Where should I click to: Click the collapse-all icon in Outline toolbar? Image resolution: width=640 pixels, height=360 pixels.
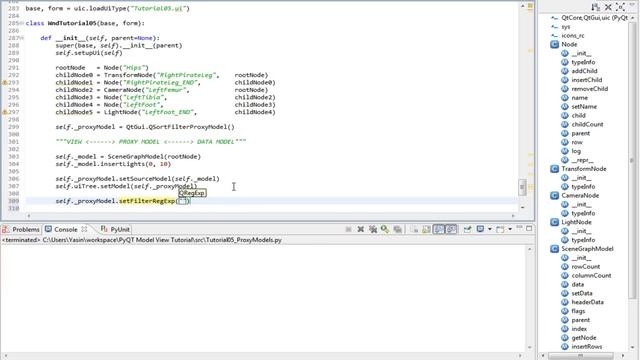(620, 7)
